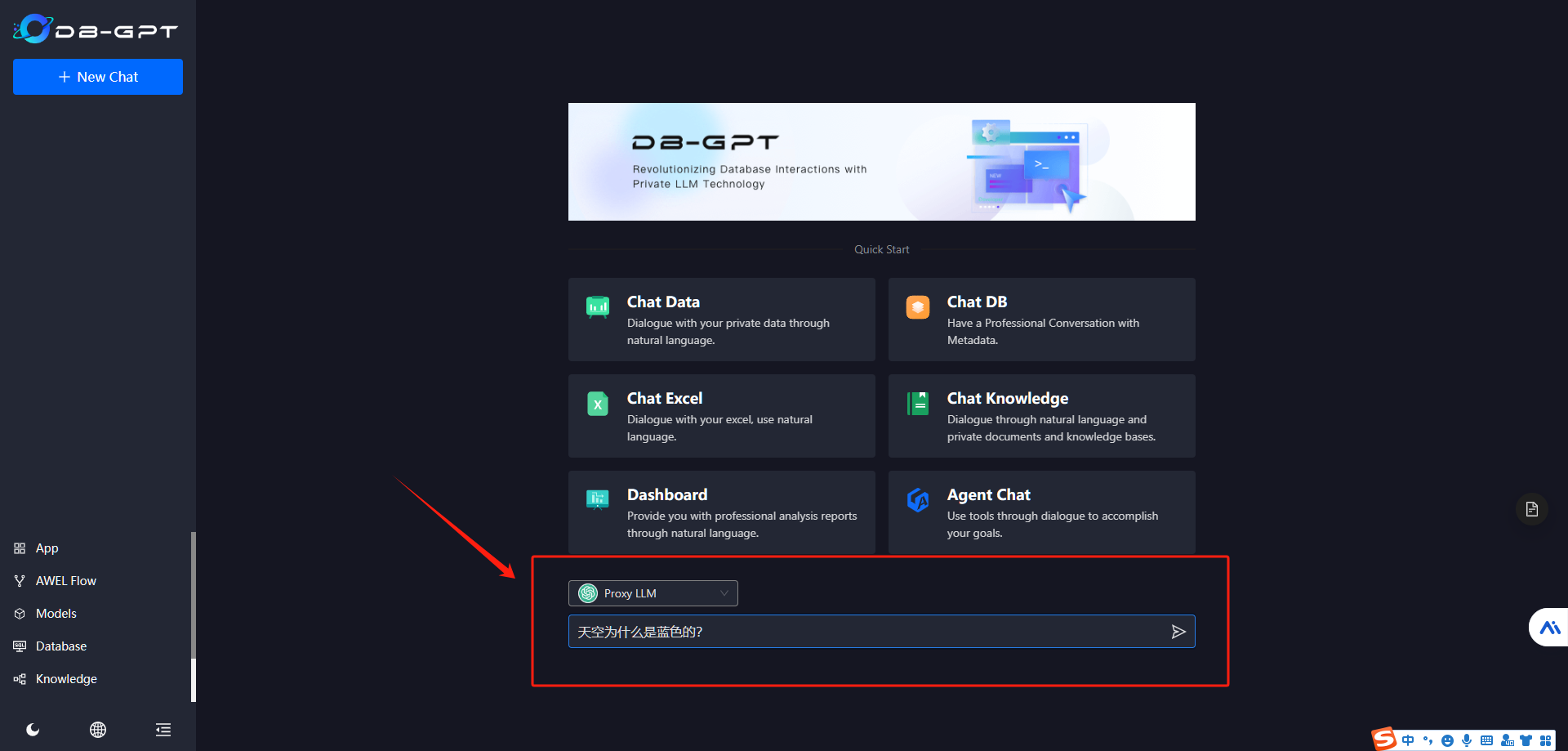Click the Agent Chat blue icon
The width and height of the screenshot is (1568, 751).
918,499
